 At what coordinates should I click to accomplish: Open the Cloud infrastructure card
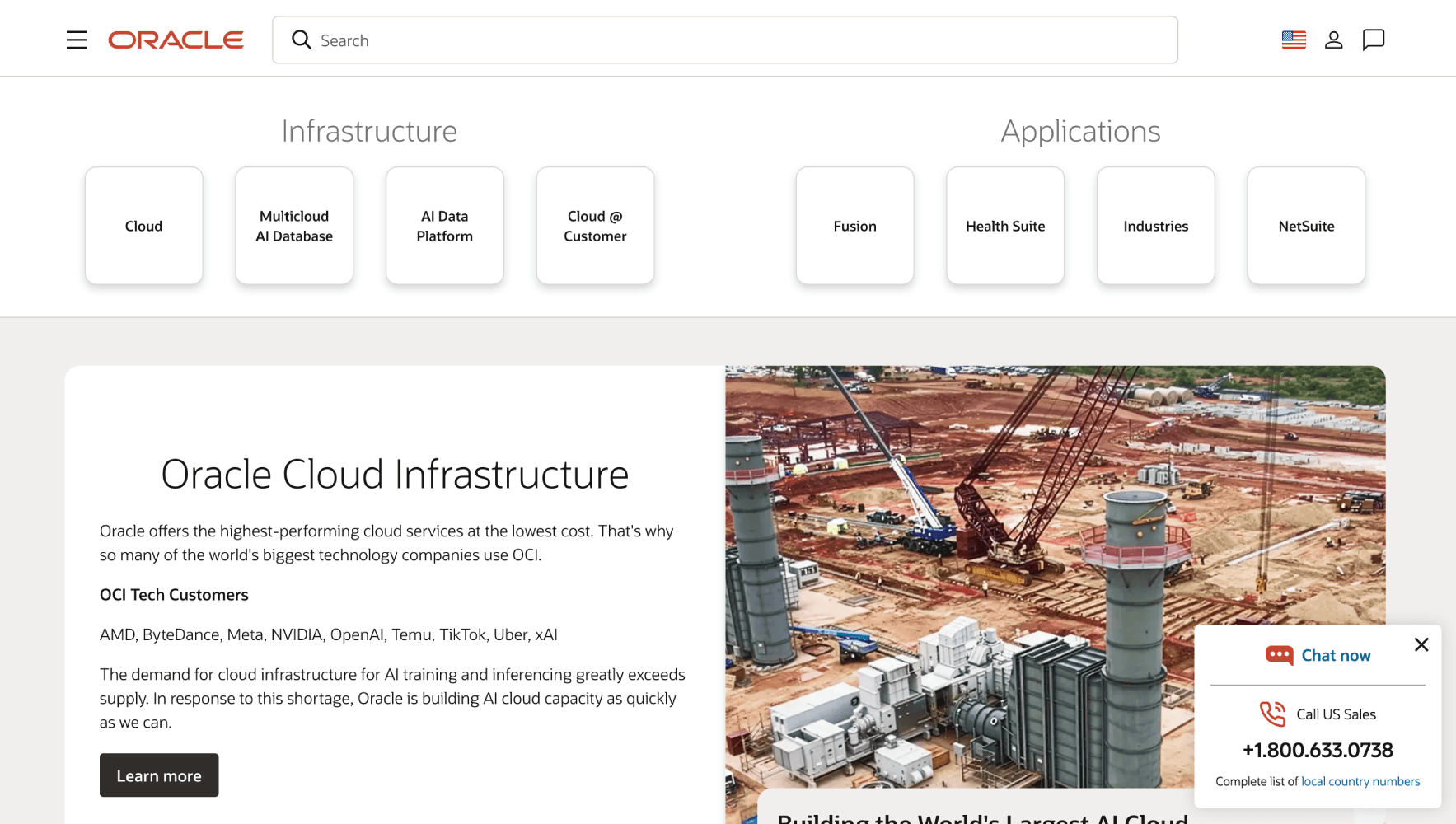tap(144, 226)
